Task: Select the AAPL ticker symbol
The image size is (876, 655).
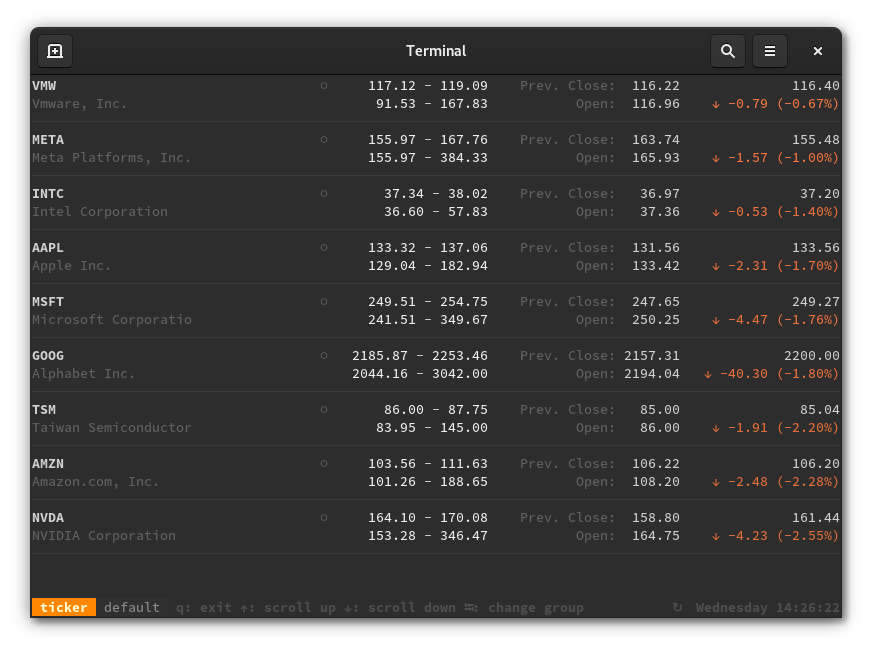Action: tap(48, 247)
